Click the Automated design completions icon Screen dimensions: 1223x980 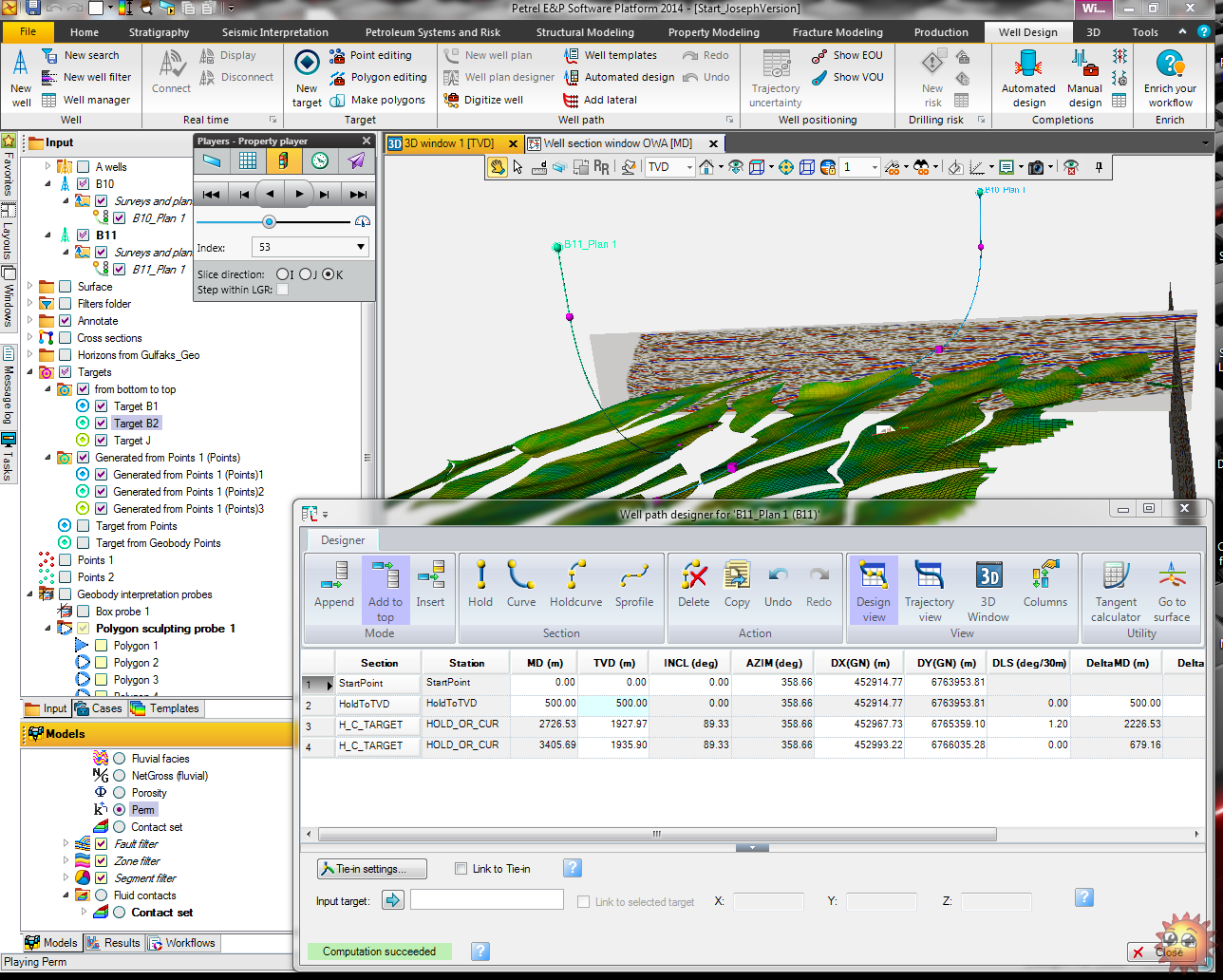point(1028,78)
